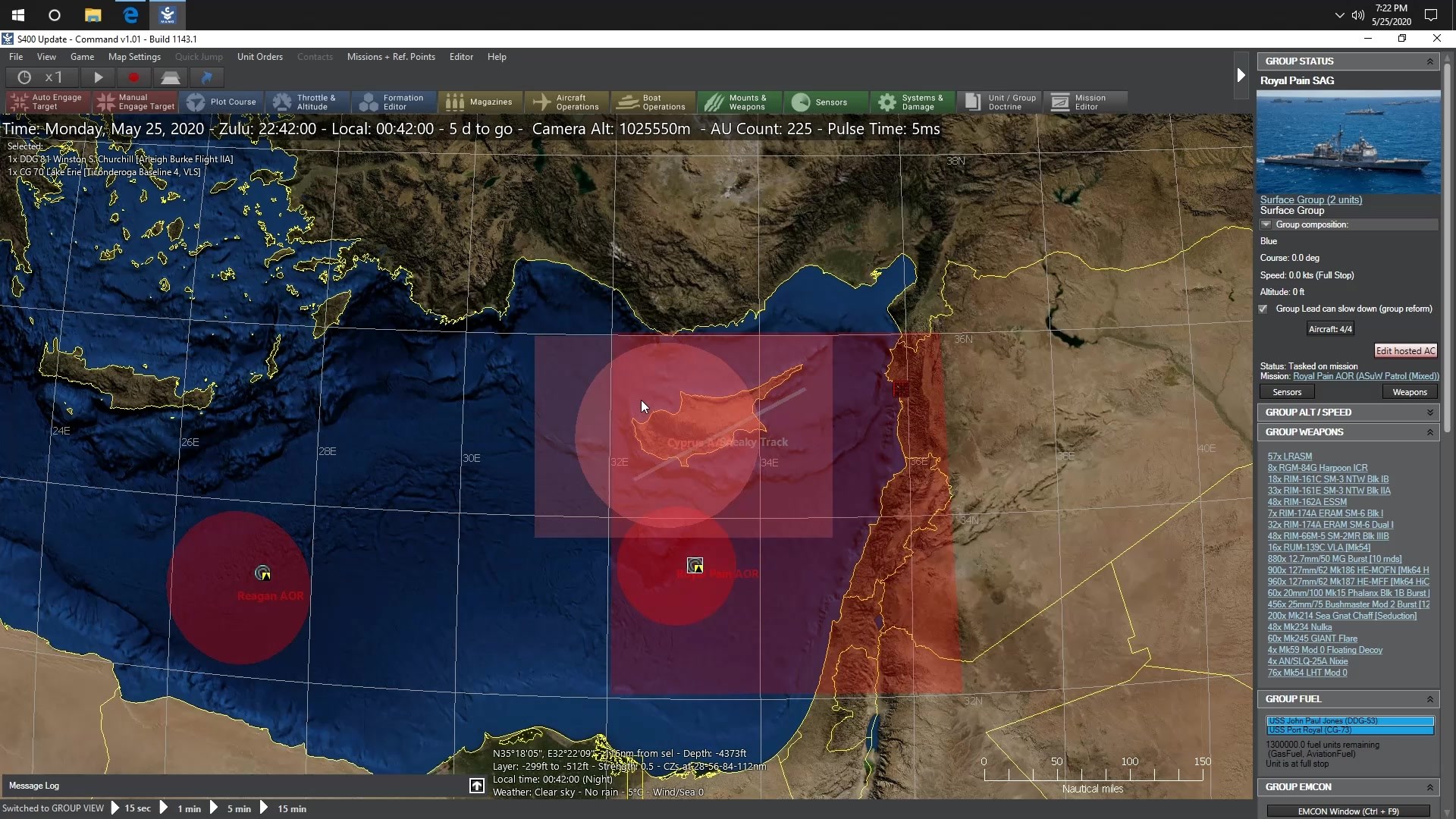Open Systems & Damage
The width and height of the screenshot is (1456, 819).
pyautogui.click(x=912, y=102)
